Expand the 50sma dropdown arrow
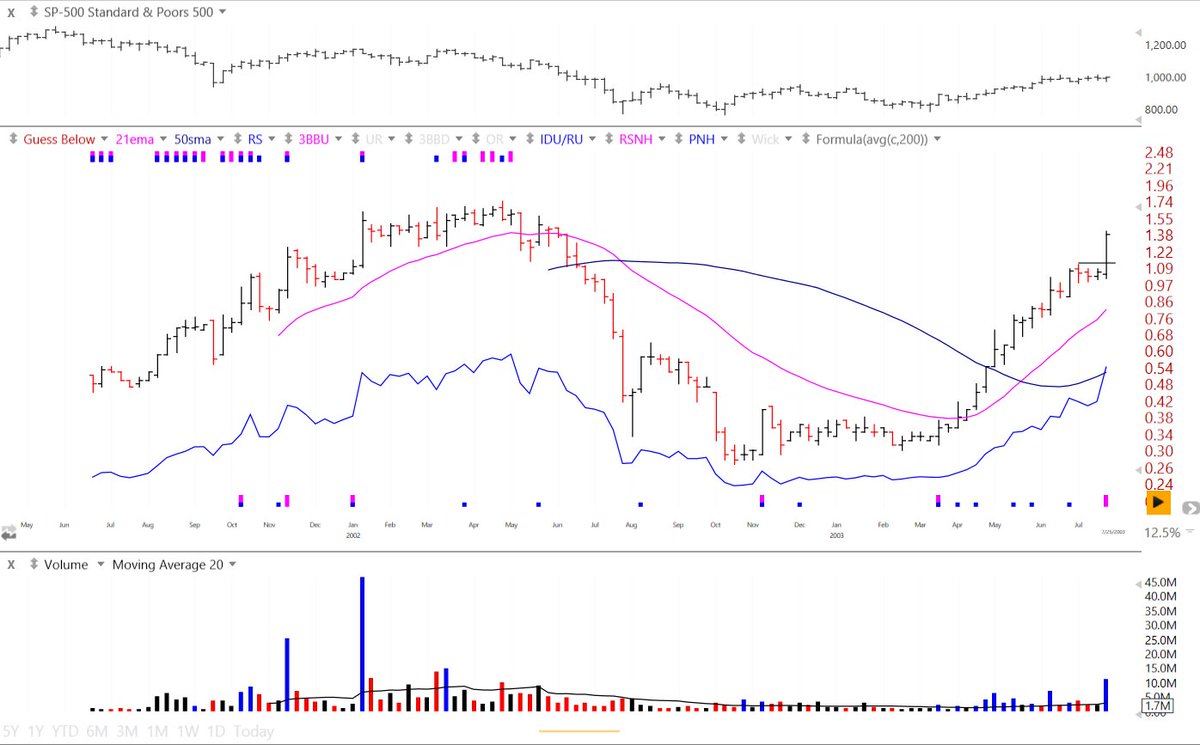This screenshot has width=1200, height=745. click(x=222, y=139)
